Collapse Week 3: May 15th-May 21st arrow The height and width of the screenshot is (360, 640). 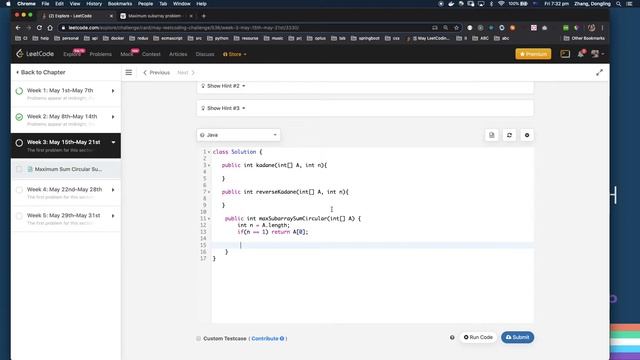point(113,142)
